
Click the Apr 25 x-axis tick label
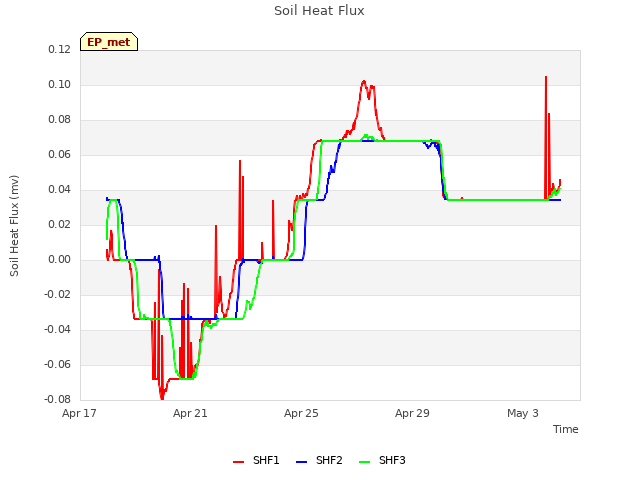click(x=301, y=413)
